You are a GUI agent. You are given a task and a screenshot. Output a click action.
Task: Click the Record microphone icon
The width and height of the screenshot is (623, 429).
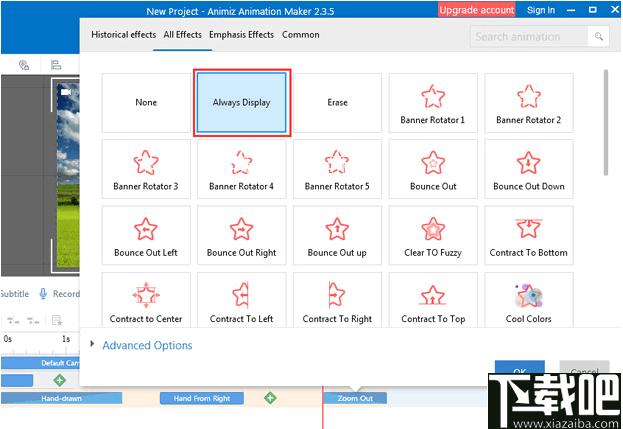(x=43, y=294)
